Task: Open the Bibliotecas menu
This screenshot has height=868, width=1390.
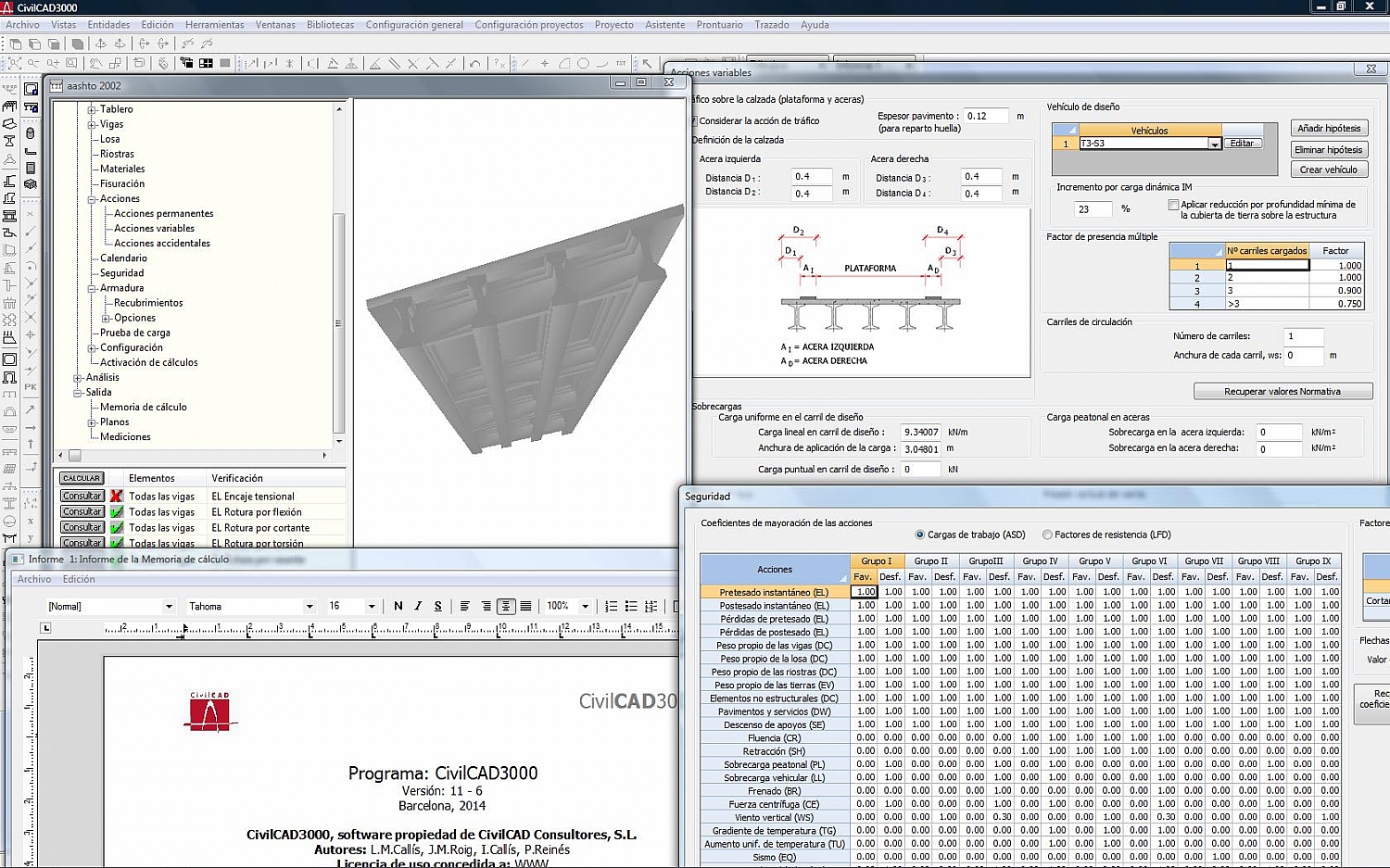Action: 330,25
